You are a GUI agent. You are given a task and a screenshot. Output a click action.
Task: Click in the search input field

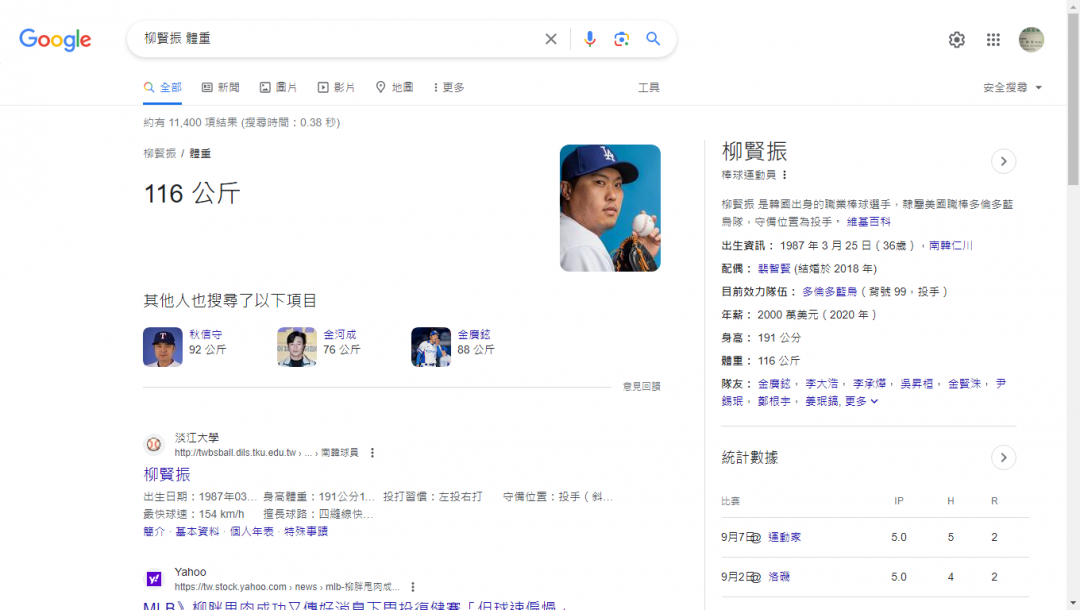point(338,39)
